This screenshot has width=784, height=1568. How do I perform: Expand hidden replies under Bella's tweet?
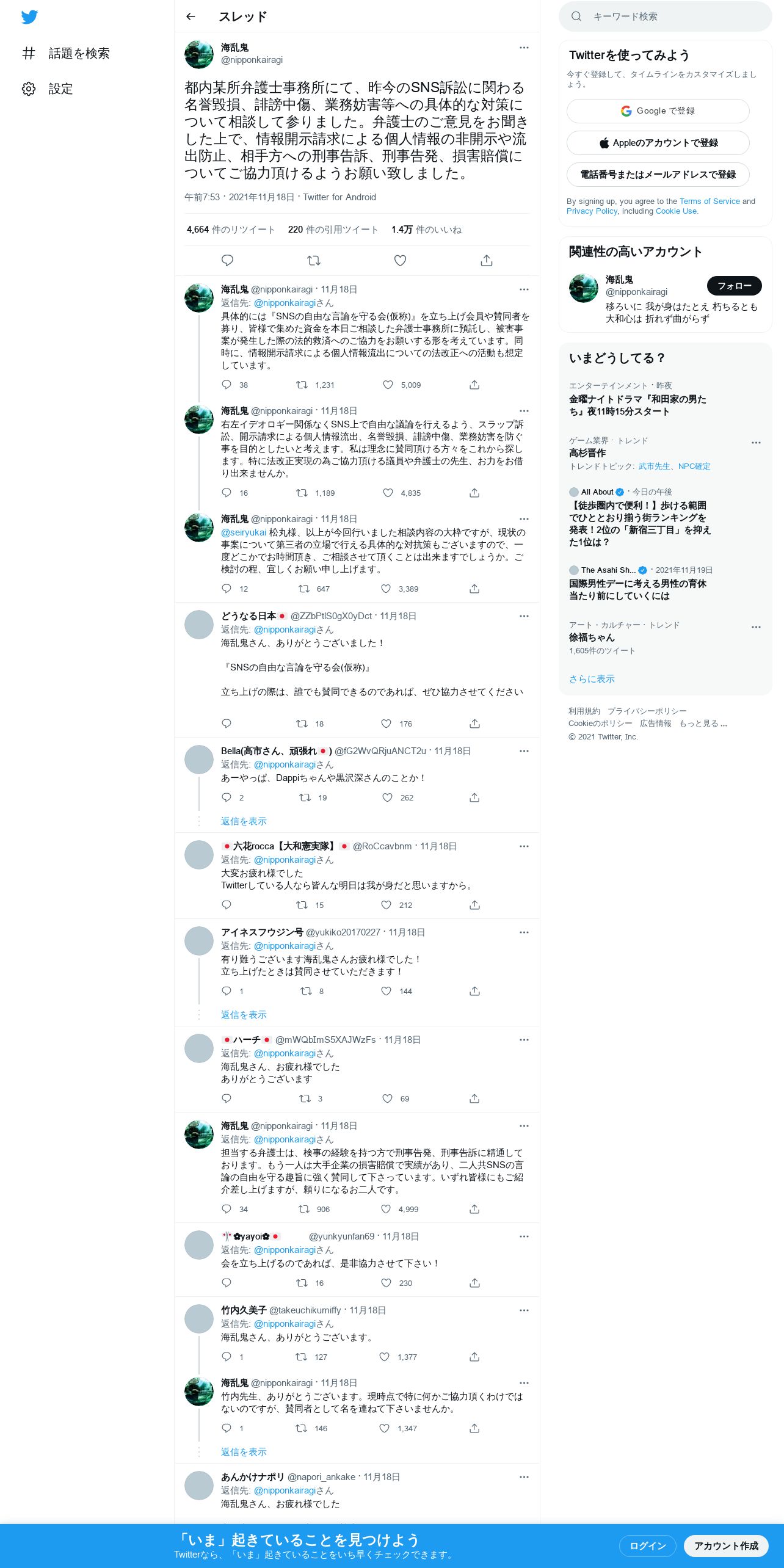244,821
